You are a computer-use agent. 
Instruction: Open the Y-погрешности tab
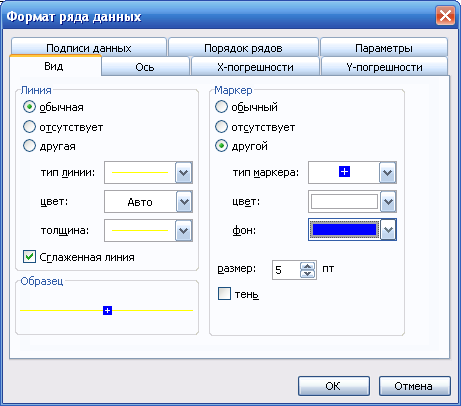(x=384, y=67)
